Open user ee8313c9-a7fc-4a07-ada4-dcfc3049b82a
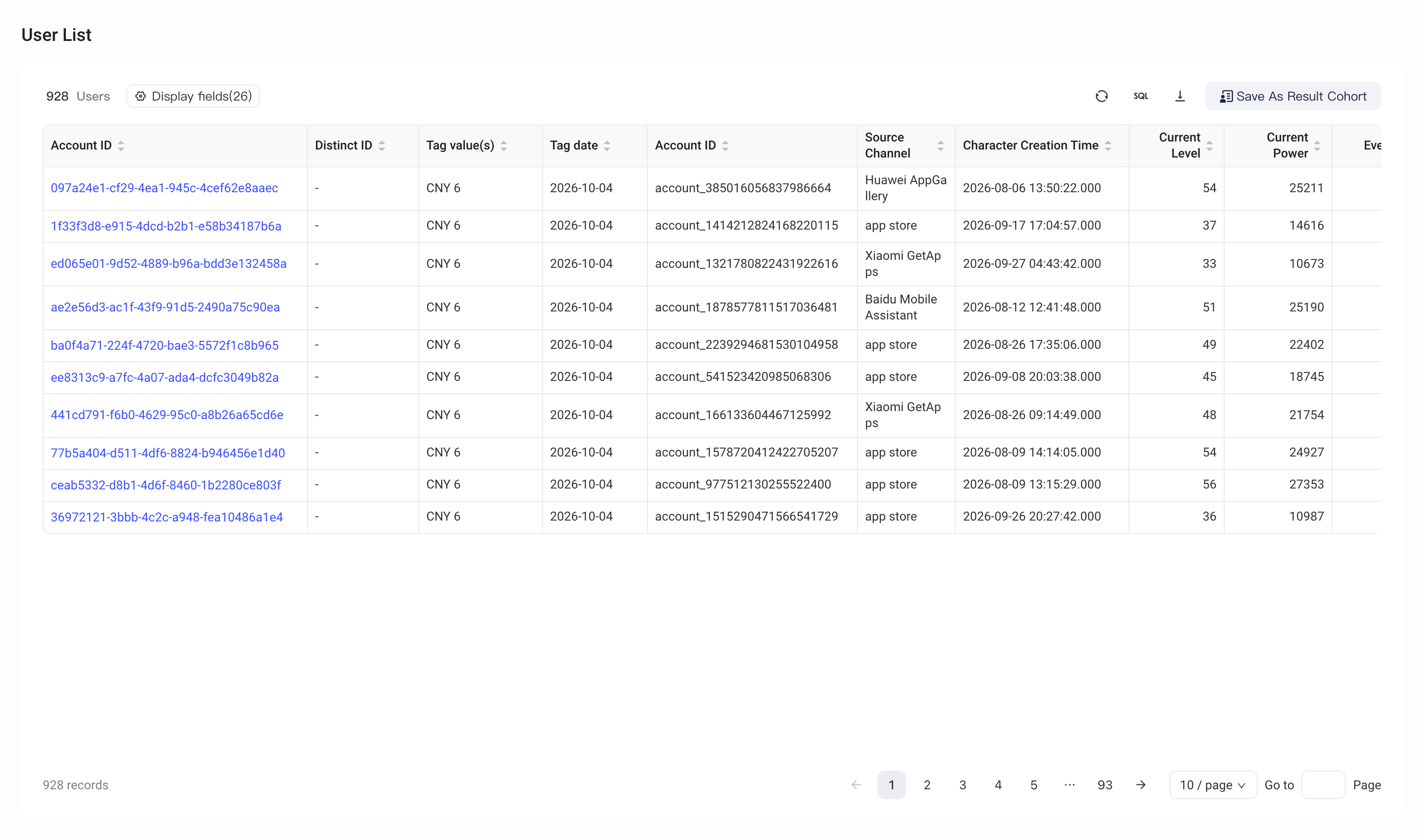The image size is (1424, 840). tap(165, 377)
